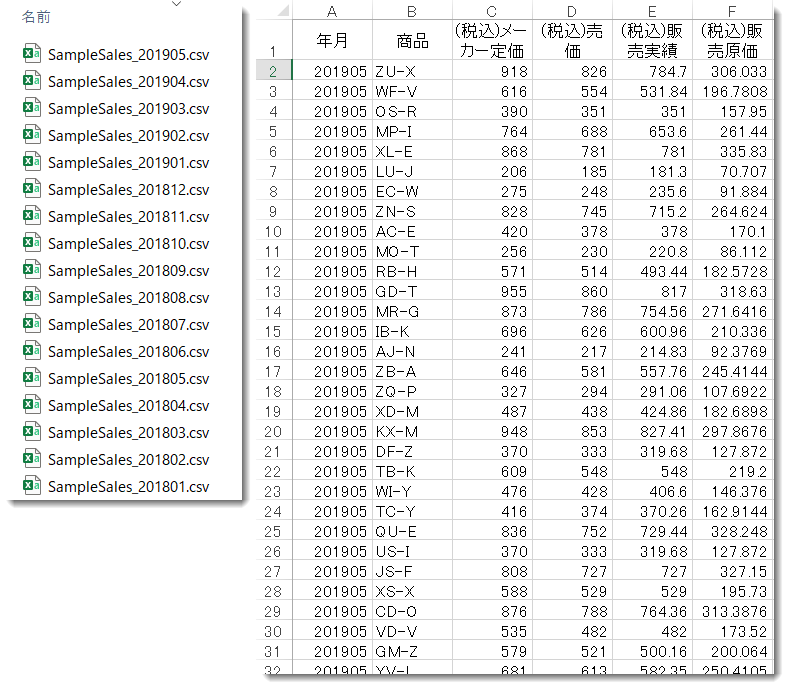Click the Excel icon of SampleSales_201807.csv
Screen dimensions: 789x689
(32, 323)
